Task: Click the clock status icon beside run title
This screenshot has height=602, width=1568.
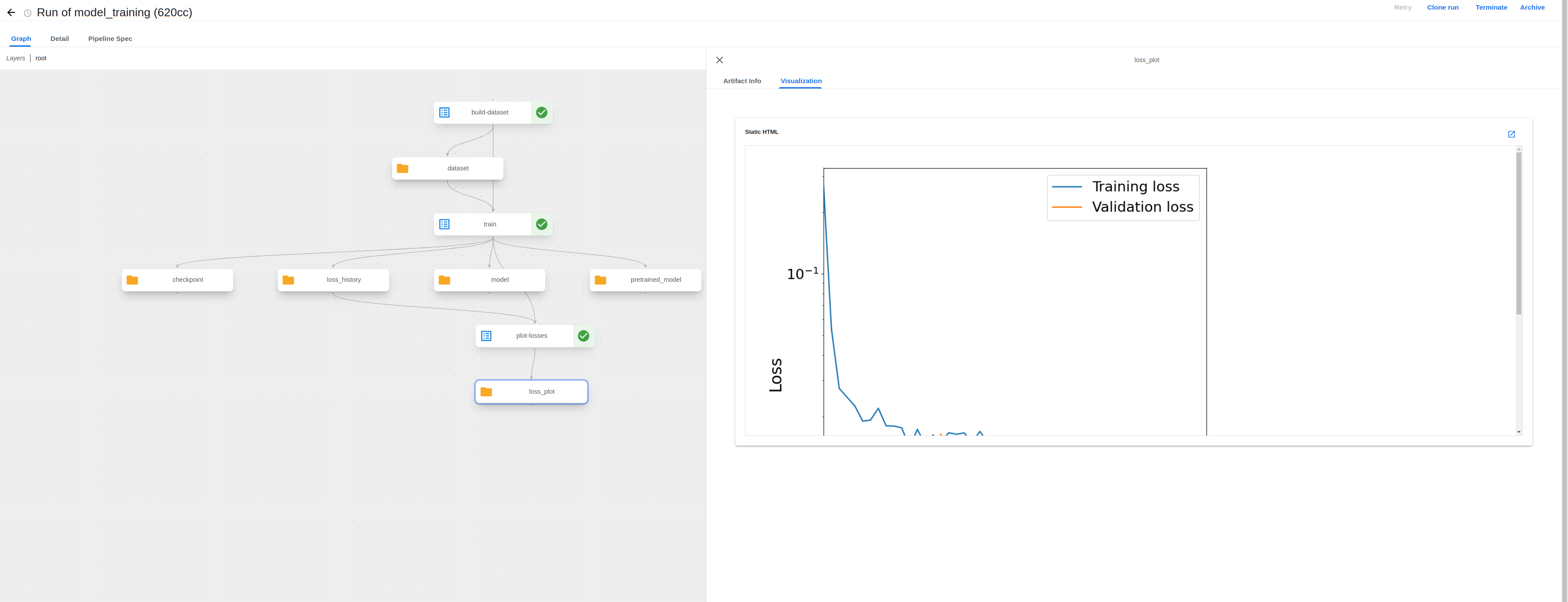Action: coord(27,13)
